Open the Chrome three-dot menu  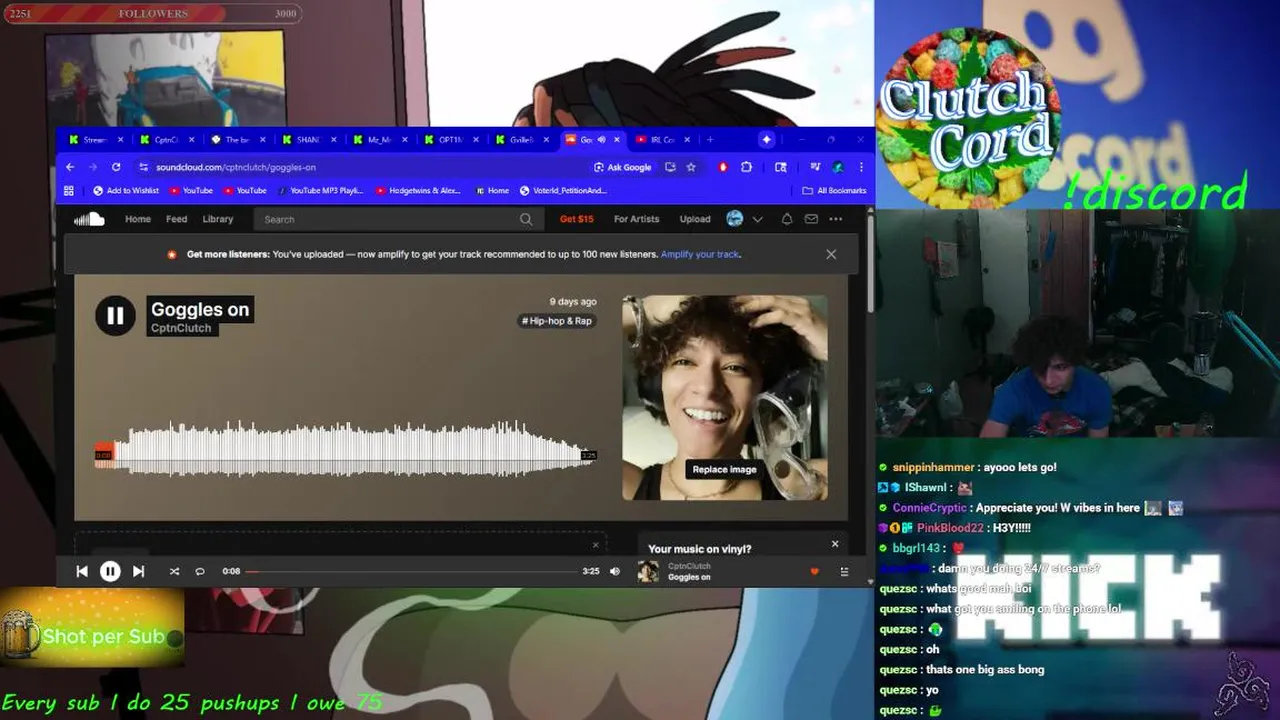click(862, 167)
